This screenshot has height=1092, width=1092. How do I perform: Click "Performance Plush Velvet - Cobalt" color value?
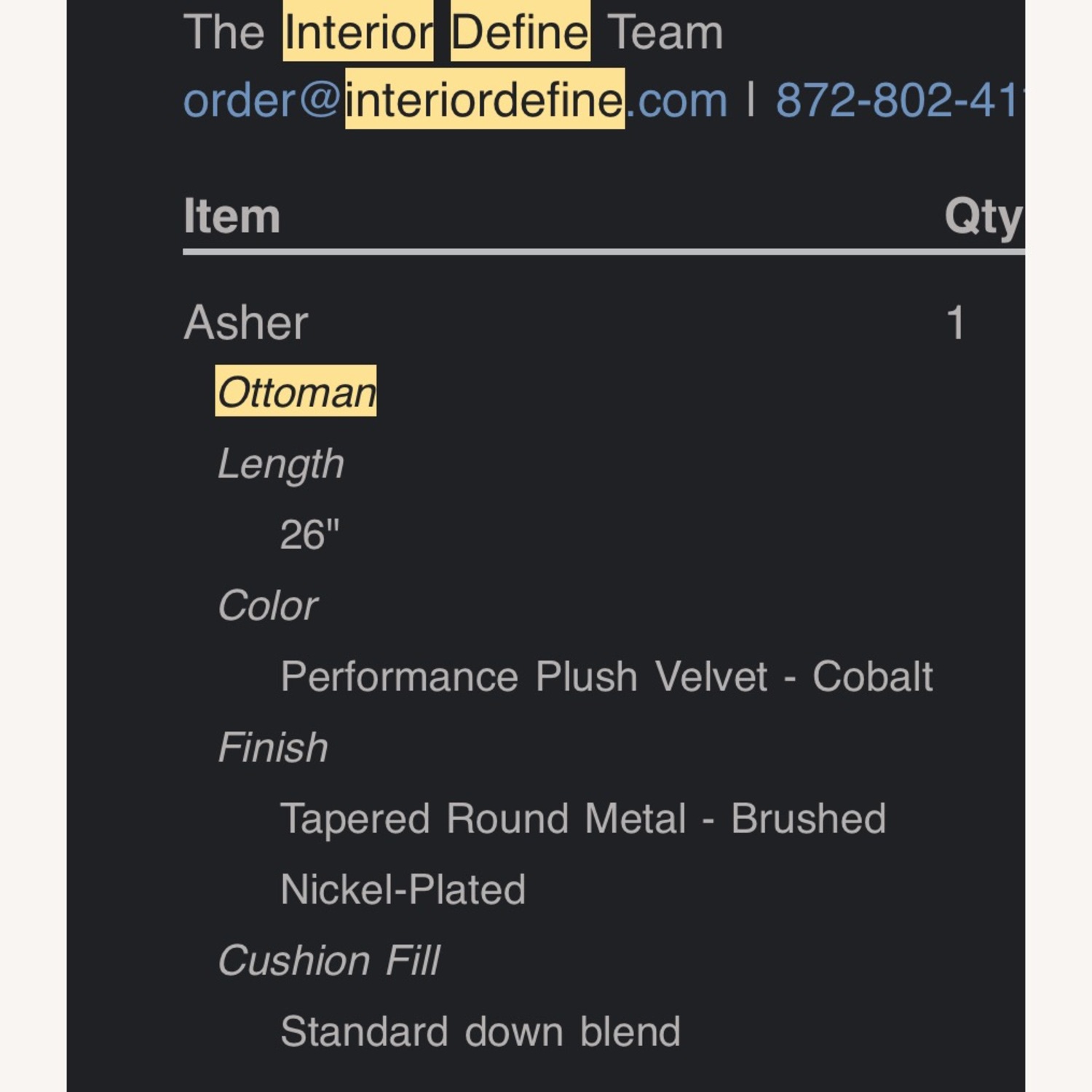point(606,677)
